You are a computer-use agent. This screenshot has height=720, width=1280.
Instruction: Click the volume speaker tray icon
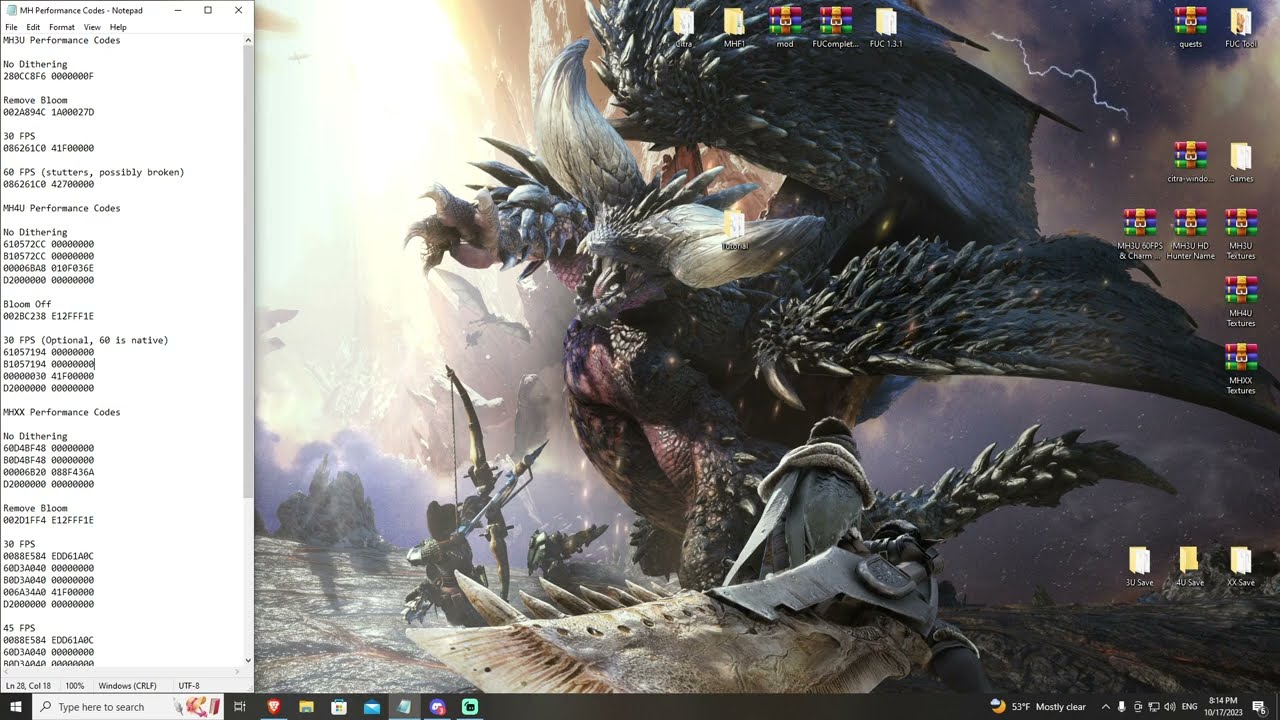pos(1171,707)
